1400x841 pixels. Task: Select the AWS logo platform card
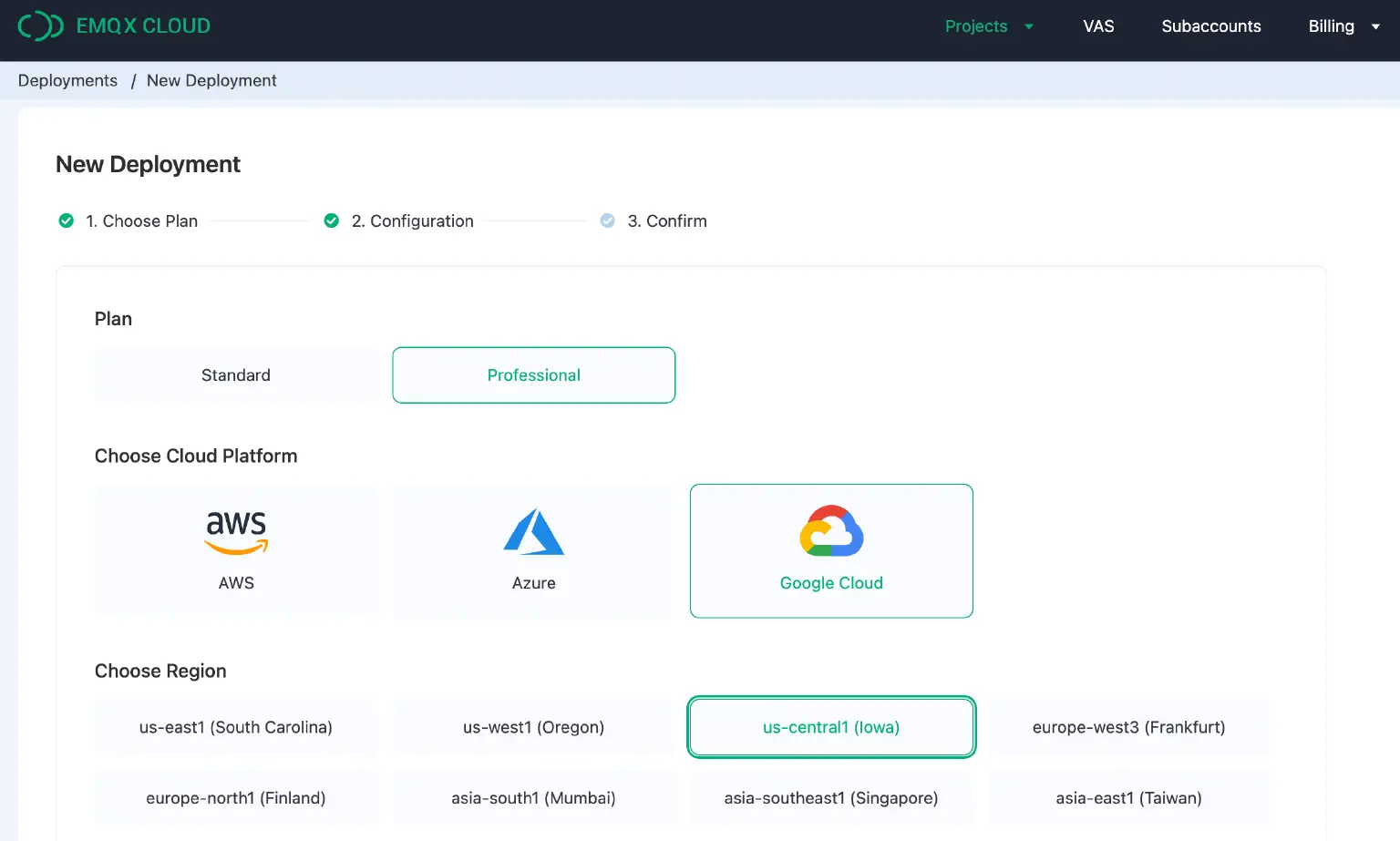[x=236, y=533]
